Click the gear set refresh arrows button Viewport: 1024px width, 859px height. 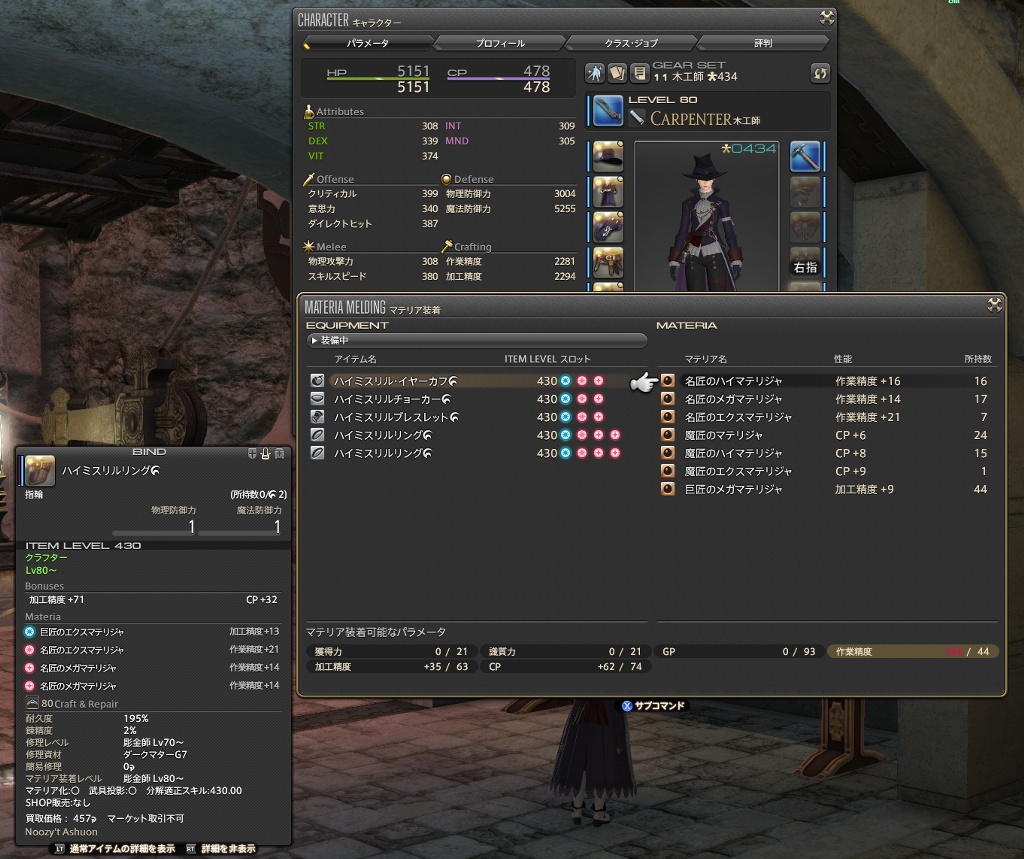coord(820,73)
